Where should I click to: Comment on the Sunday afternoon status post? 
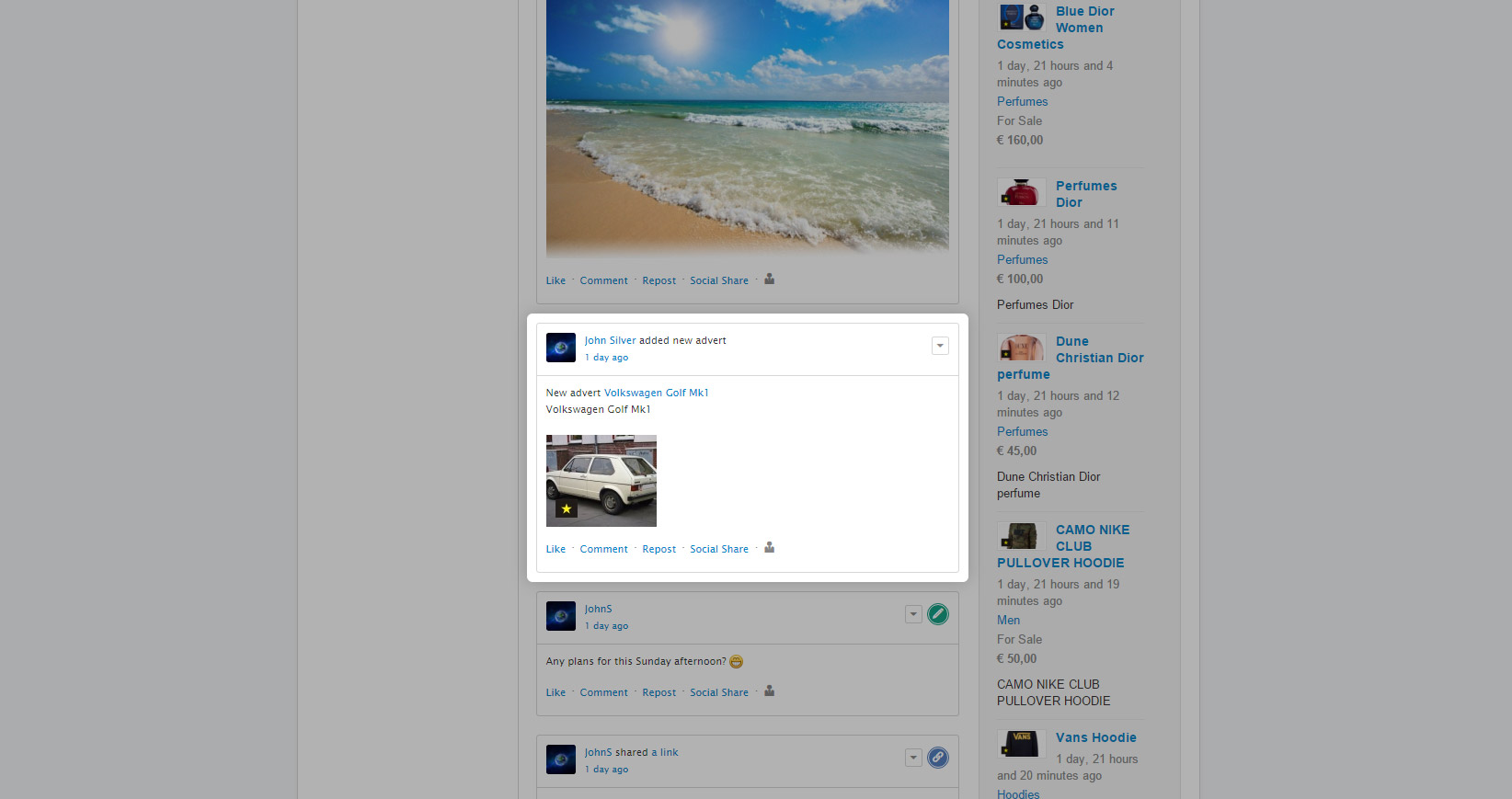click(x=603, y=692)
